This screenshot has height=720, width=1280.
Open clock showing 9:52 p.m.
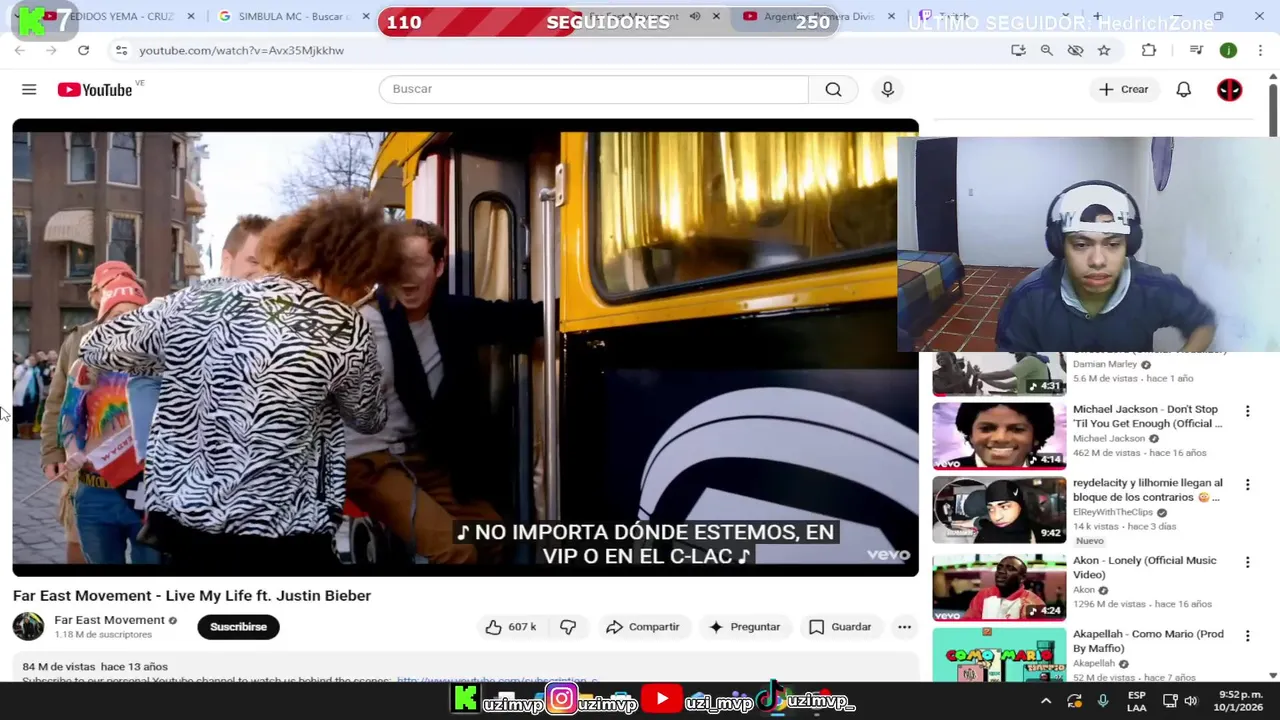tap(1240, 701)
